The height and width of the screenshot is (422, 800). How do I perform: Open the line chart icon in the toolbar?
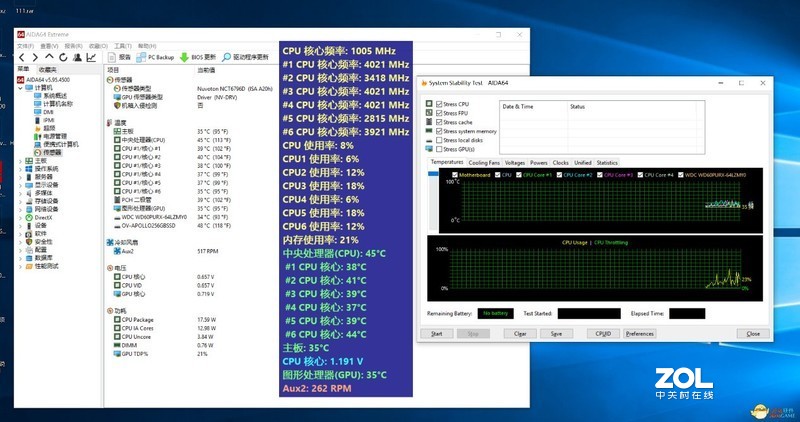(x=91, y=58)
